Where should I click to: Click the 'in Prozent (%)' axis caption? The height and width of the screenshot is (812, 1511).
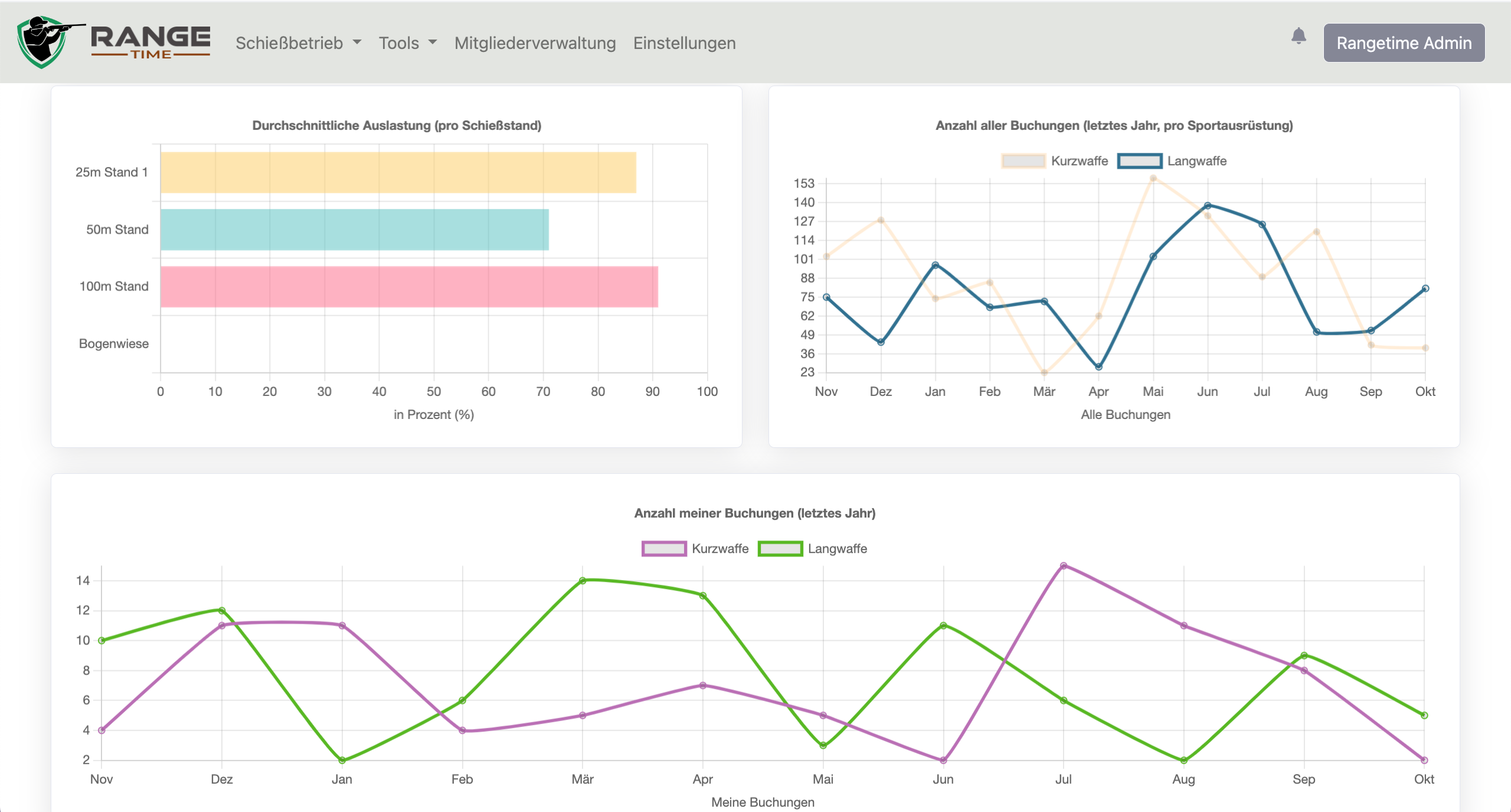434,415
